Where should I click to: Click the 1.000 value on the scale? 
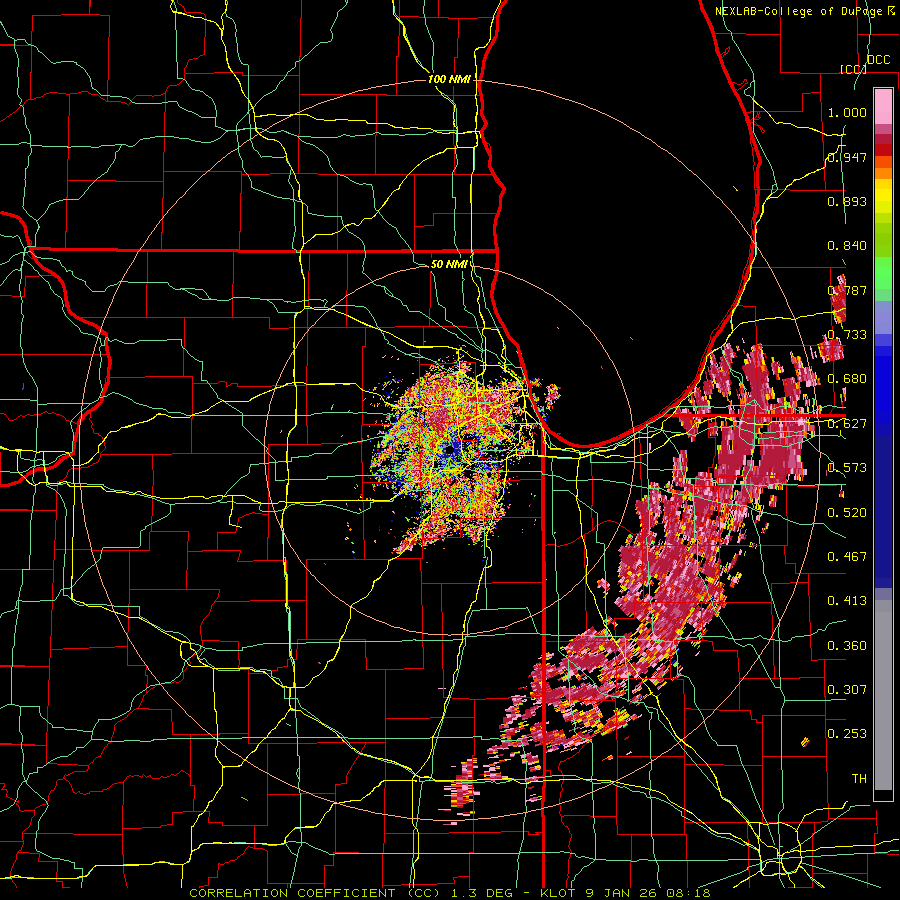[x=847, y=112]
